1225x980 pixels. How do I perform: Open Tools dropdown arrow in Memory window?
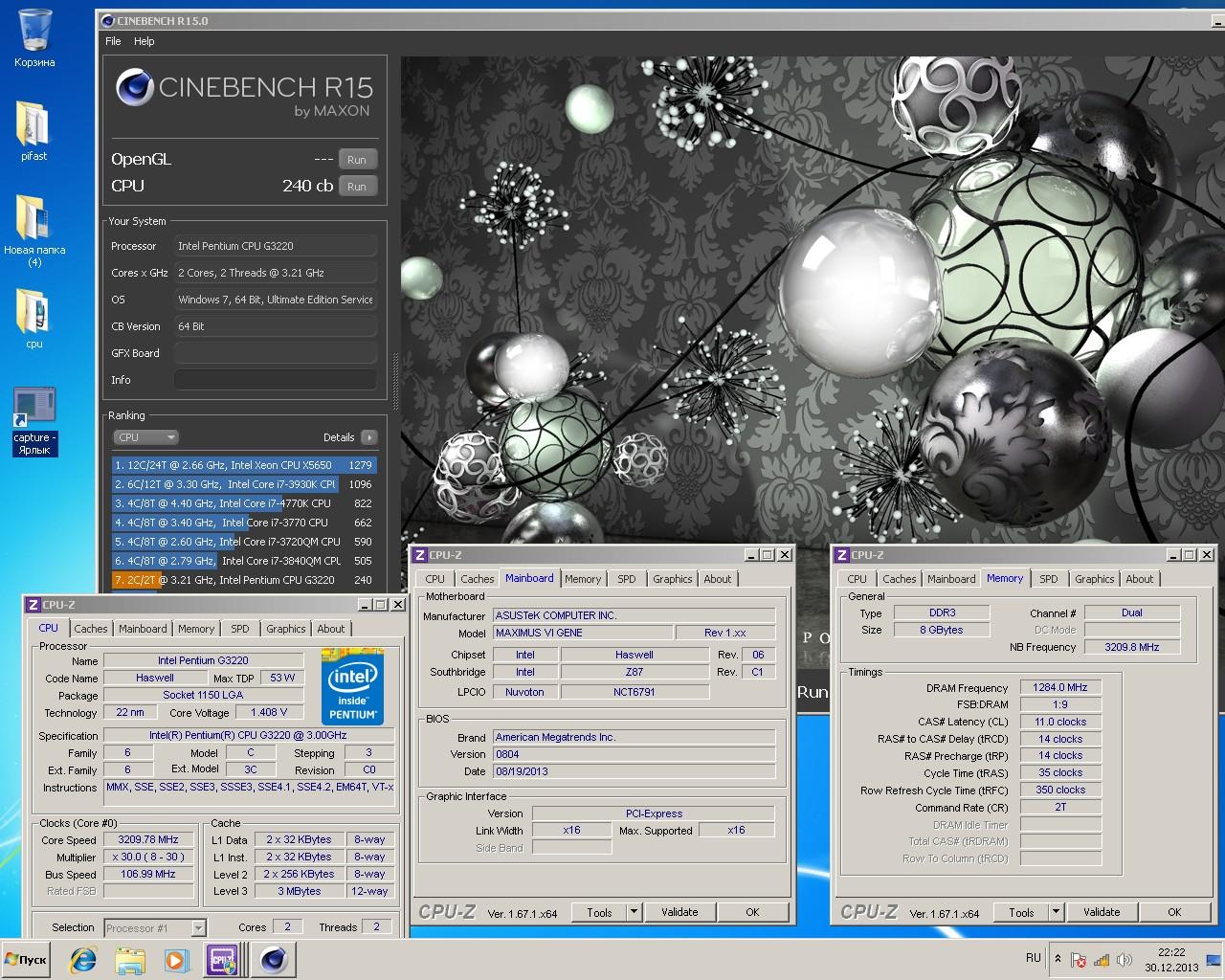click(1056, 912)
